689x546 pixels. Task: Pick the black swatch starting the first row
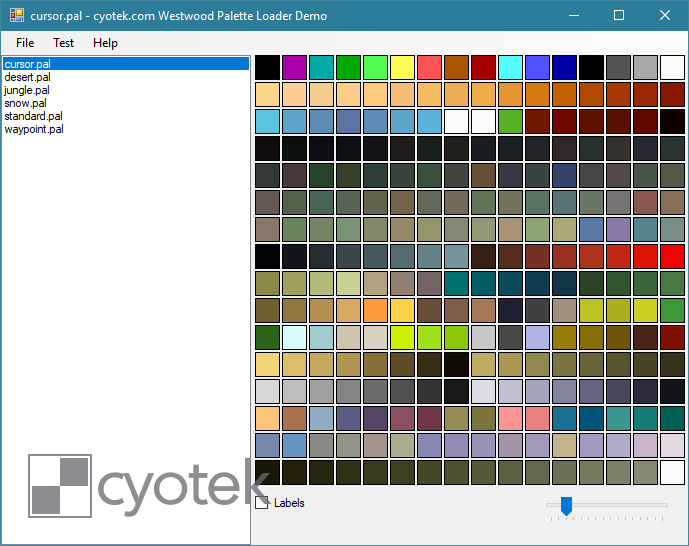point(267,67)
